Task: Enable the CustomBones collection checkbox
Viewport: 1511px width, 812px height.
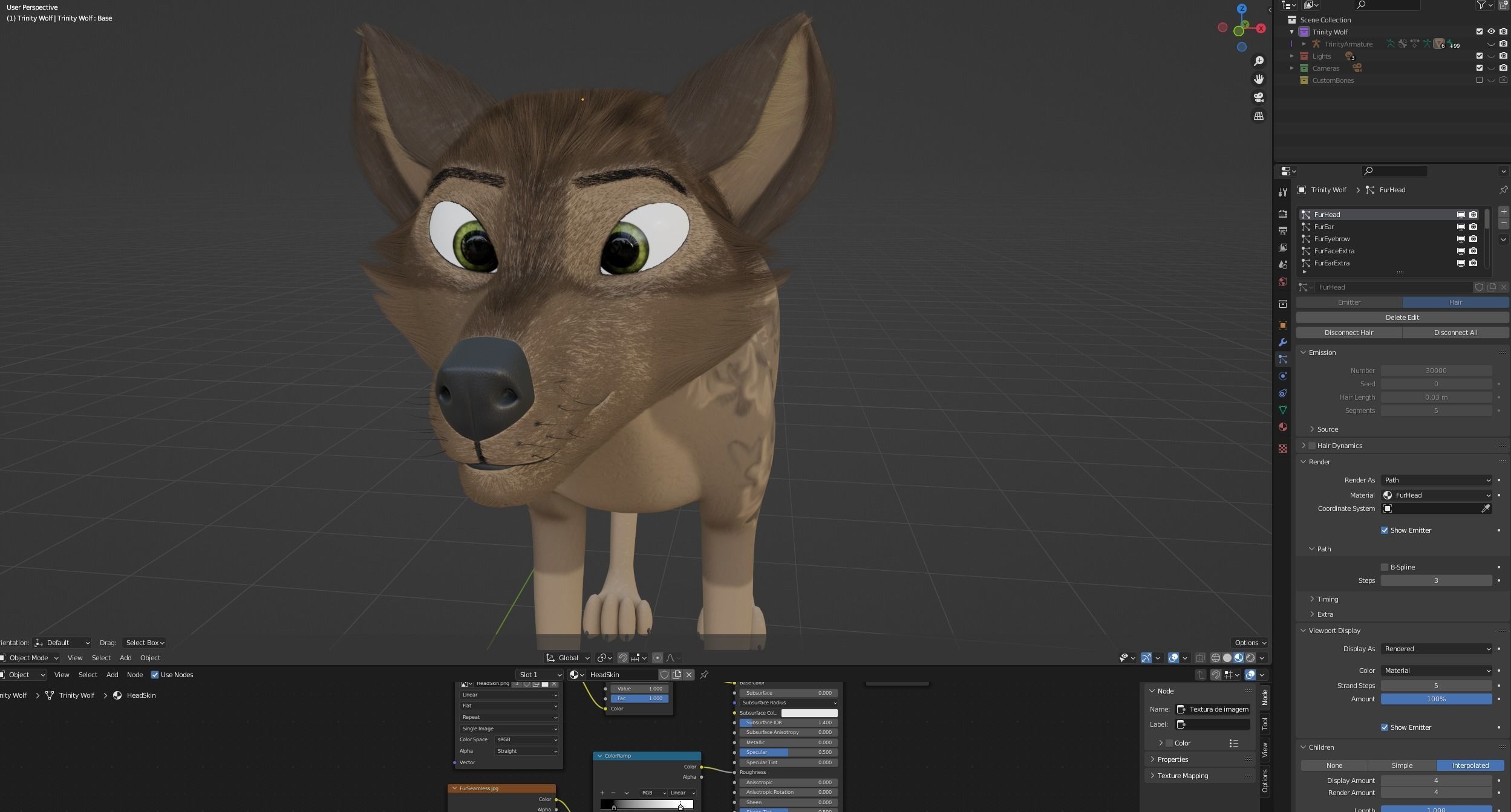Action: 1480,80
